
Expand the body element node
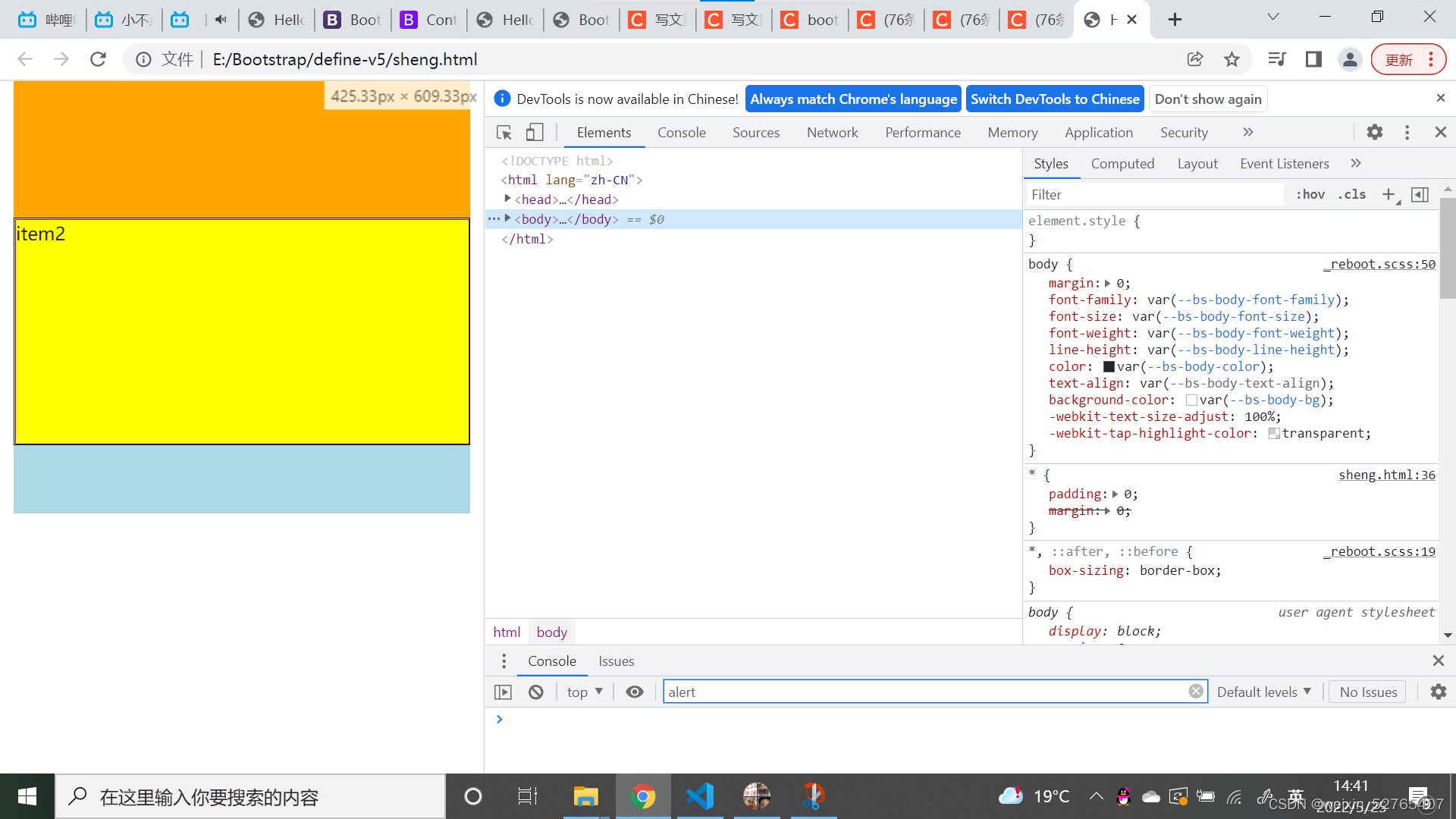pos(508,218)
